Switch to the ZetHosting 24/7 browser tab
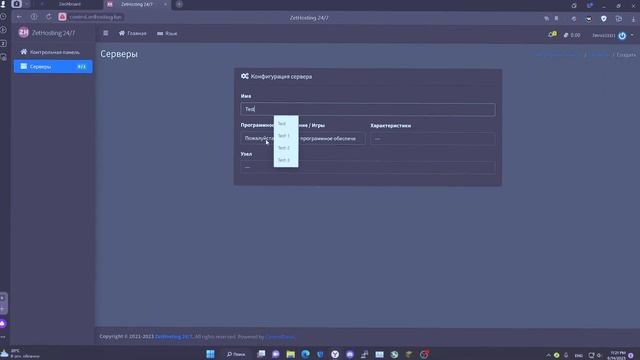 (x=136, y=4)
